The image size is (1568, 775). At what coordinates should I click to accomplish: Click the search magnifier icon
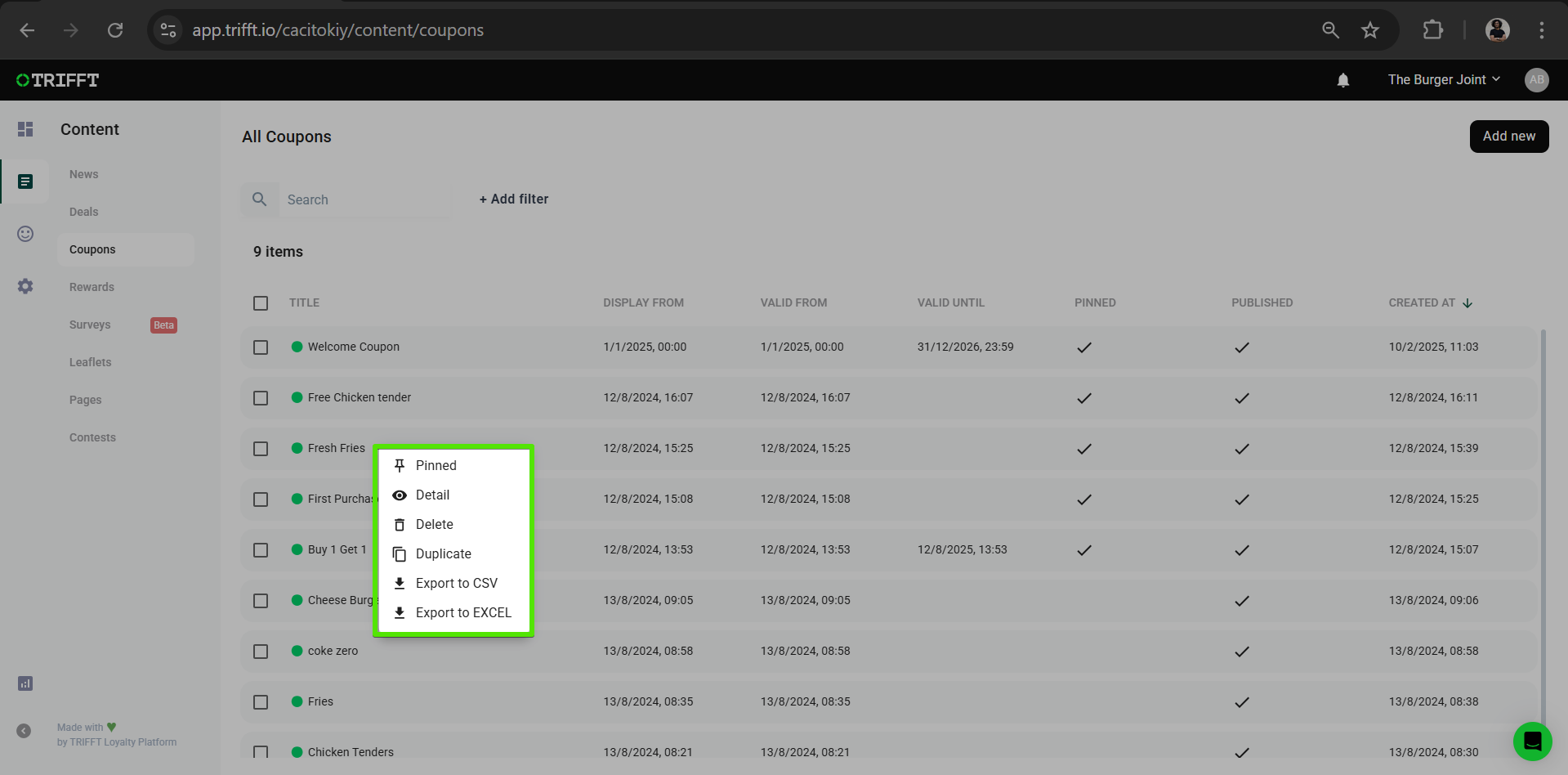[260, 199]
